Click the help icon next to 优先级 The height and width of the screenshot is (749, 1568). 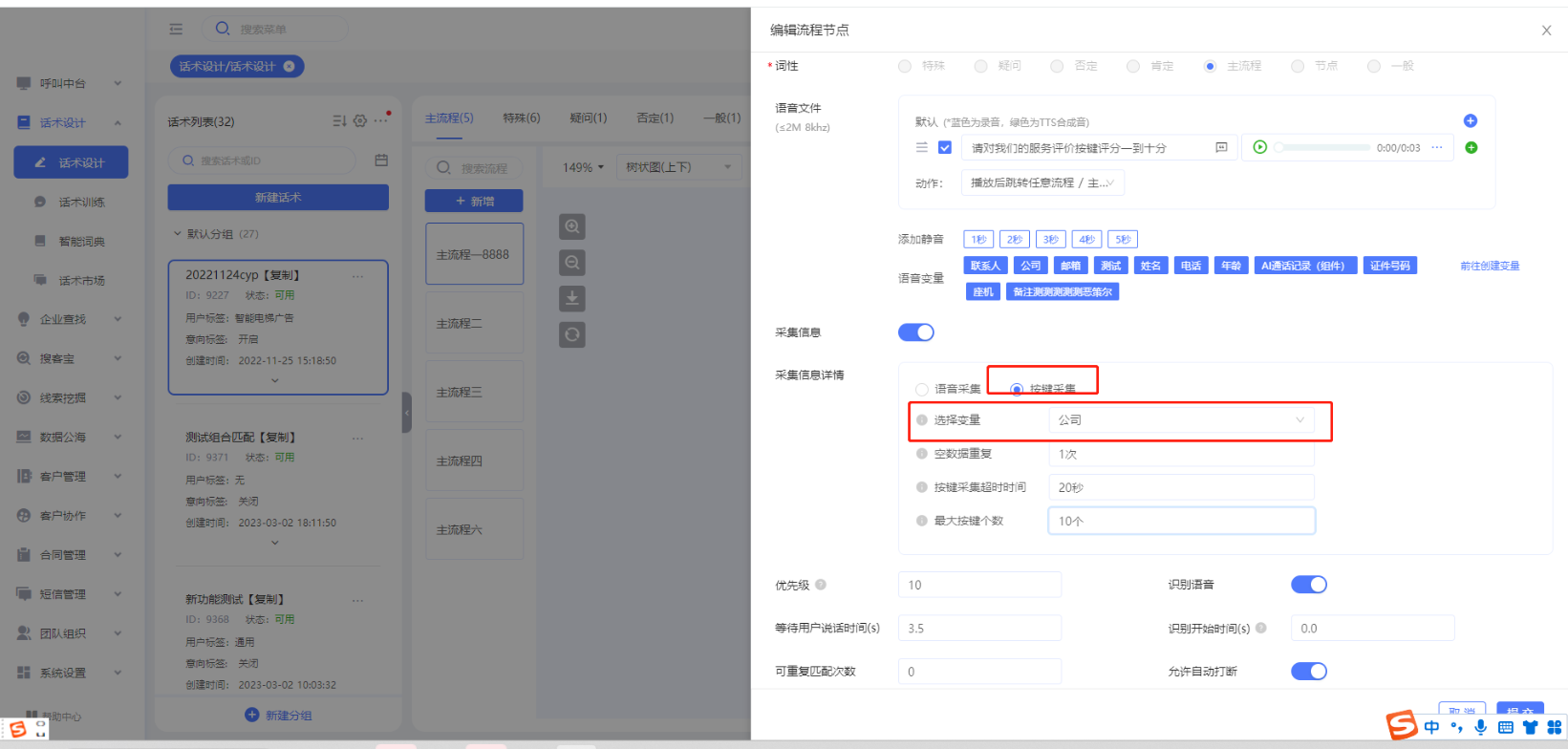(821, 585)
